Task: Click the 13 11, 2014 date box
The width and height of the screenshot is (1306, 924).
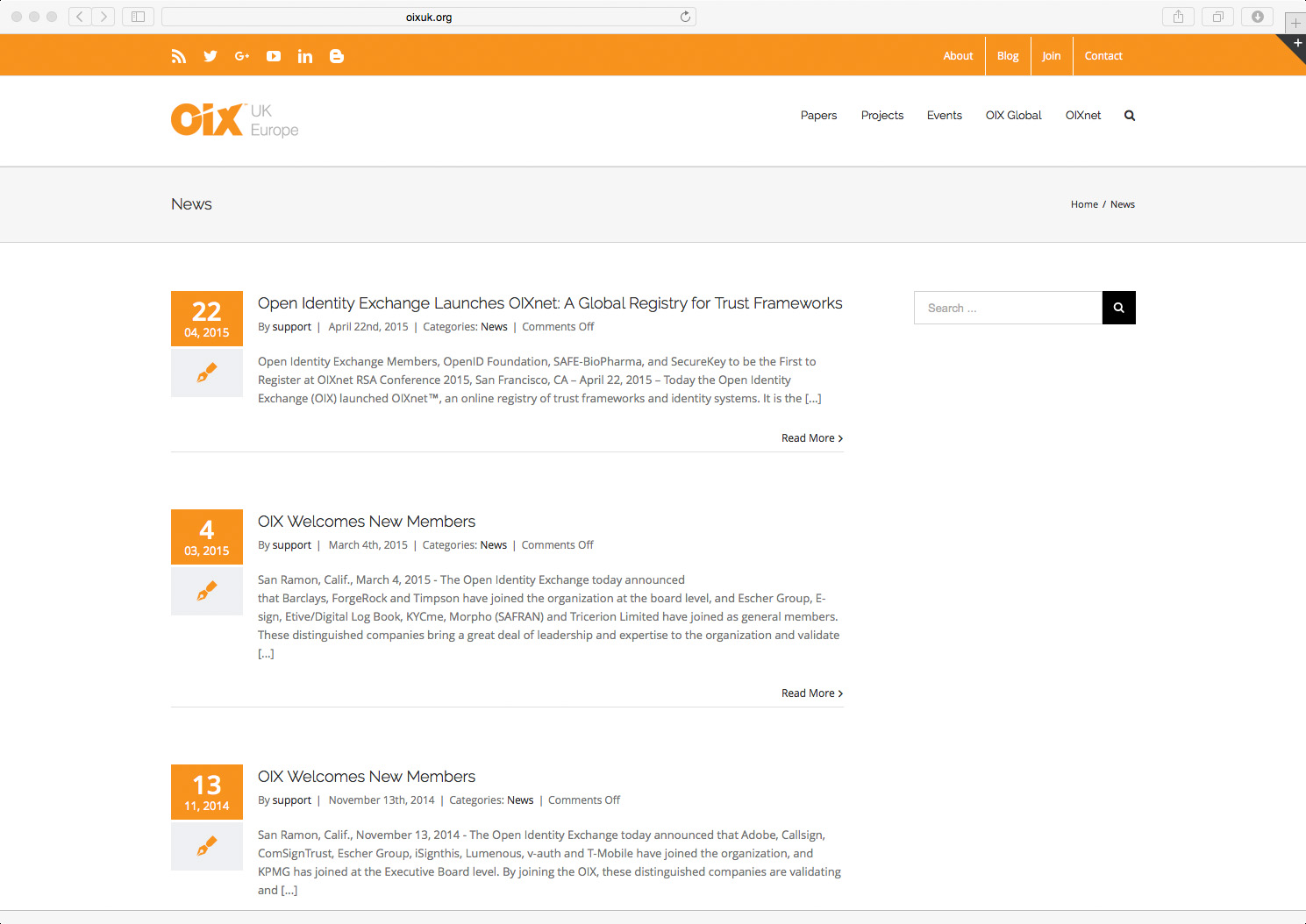Action: 207,793
